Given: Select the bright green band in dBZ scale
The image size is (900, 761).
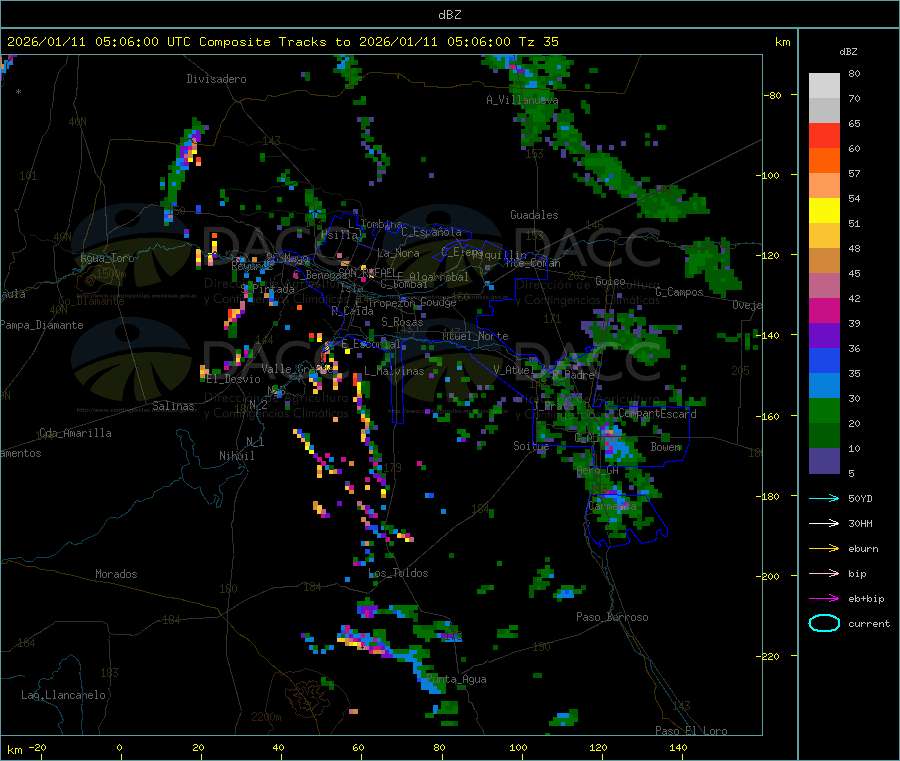Looking at the screenshot, I should 824,410.
